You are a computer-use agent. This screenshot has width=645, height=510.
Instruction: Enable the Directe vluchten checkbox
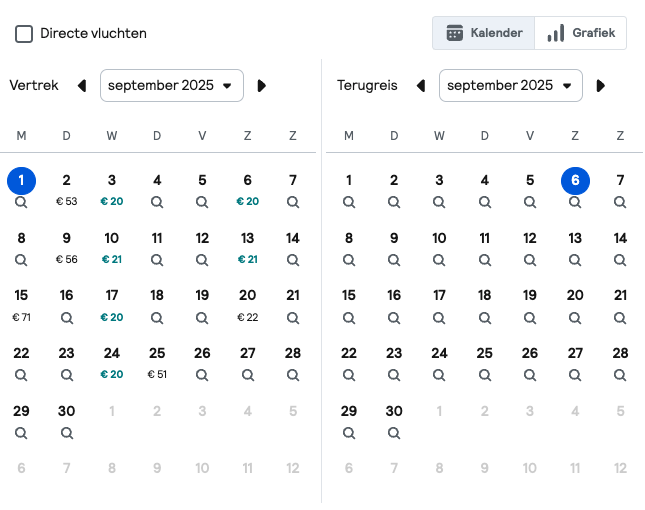[x=24, y=34]
